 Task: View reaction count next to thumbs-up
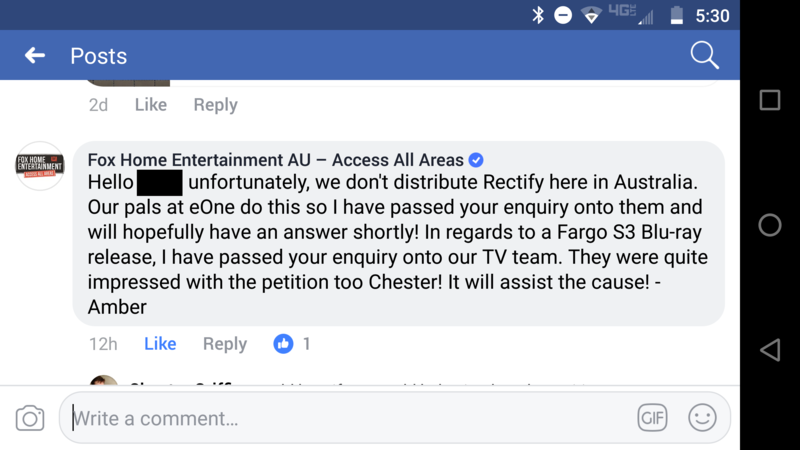306,344
